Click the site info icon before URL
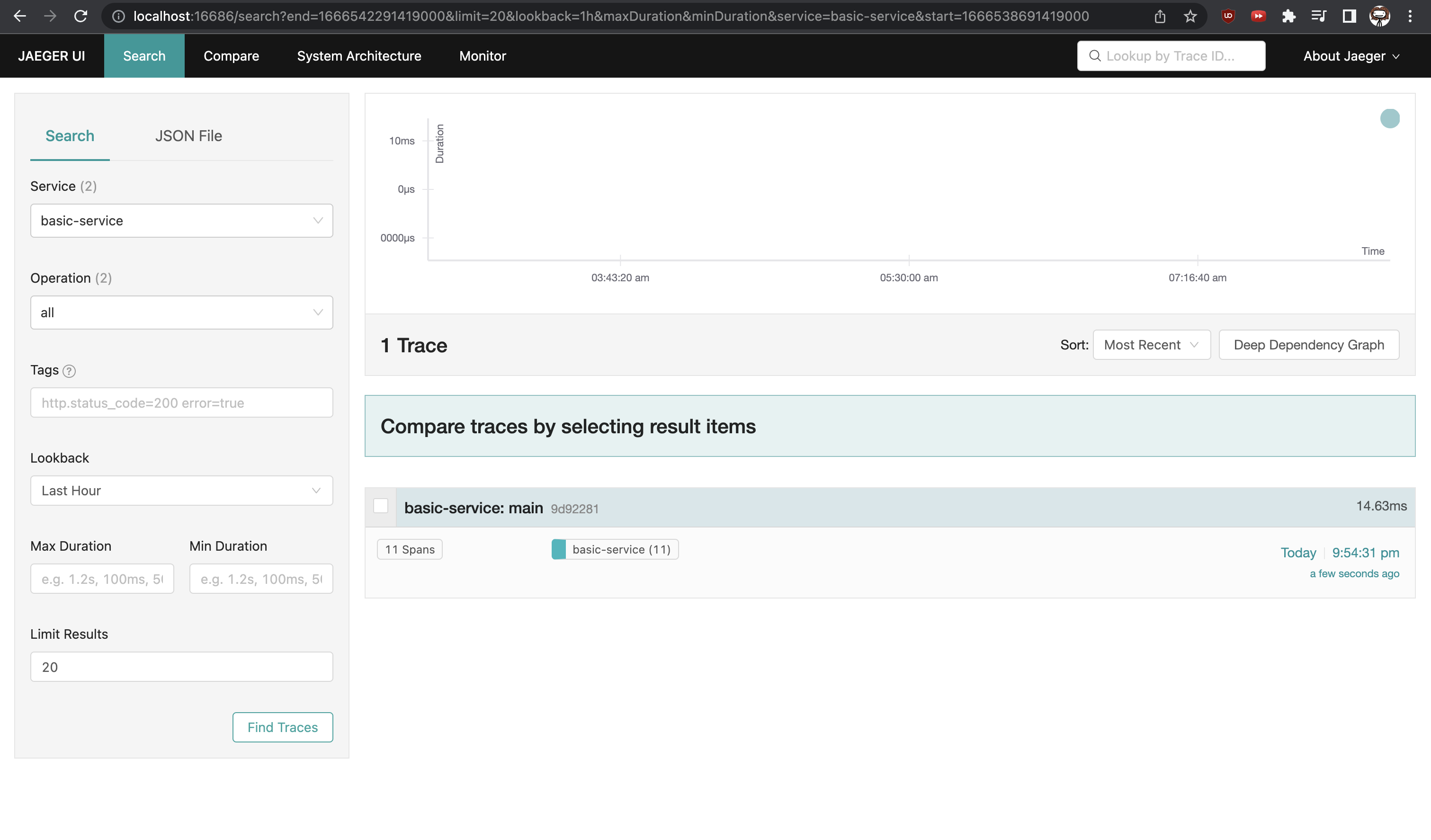Viewport: 1431px width, 840px height. [118, 16]
